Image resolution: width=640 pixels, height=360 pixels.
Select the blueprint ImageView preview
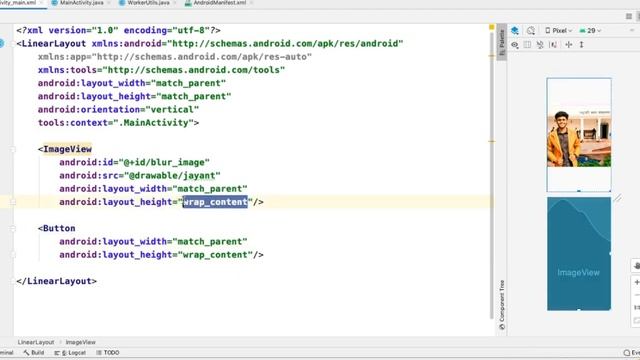point(579,253)
